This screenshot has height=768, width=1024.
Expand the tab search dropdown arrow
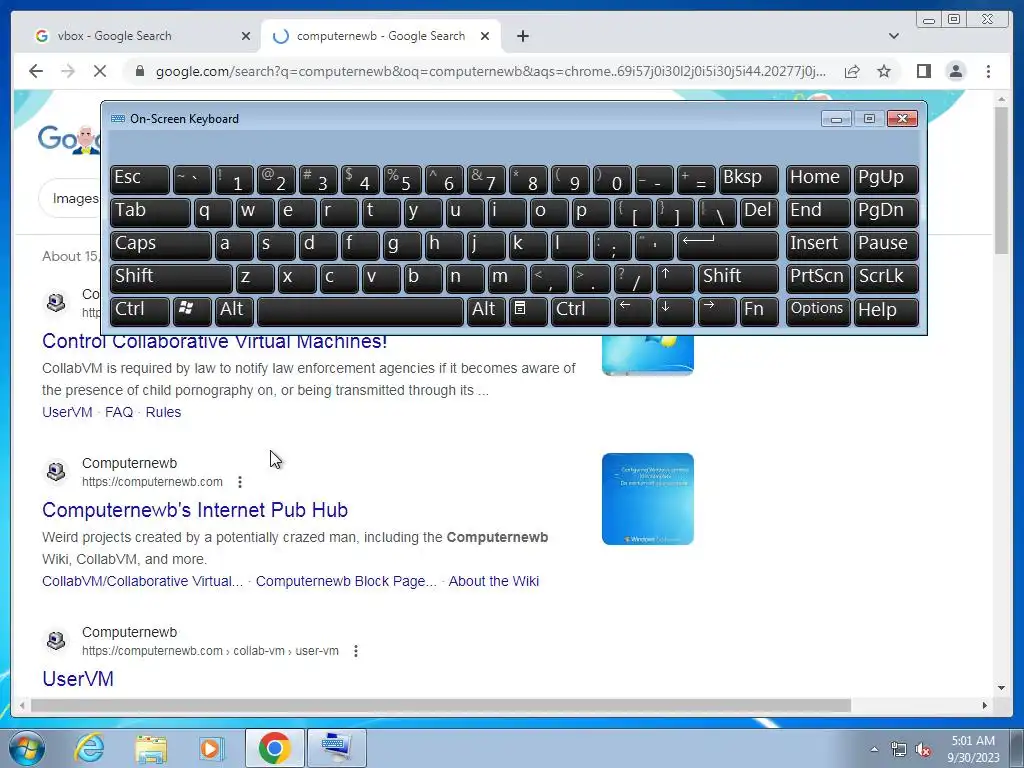[x=893, y=36]
